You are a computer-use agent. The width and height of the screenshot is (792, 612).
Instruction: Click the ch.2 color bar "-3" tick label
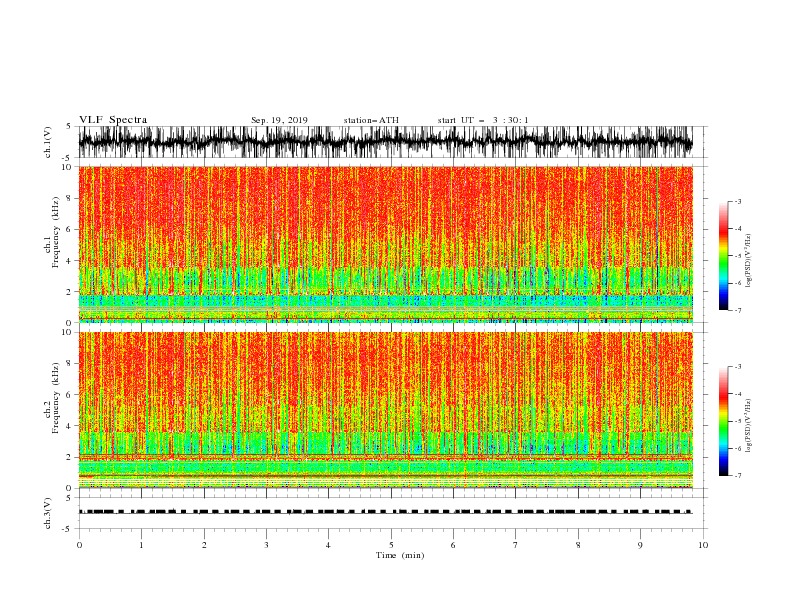tap(738, 367)
